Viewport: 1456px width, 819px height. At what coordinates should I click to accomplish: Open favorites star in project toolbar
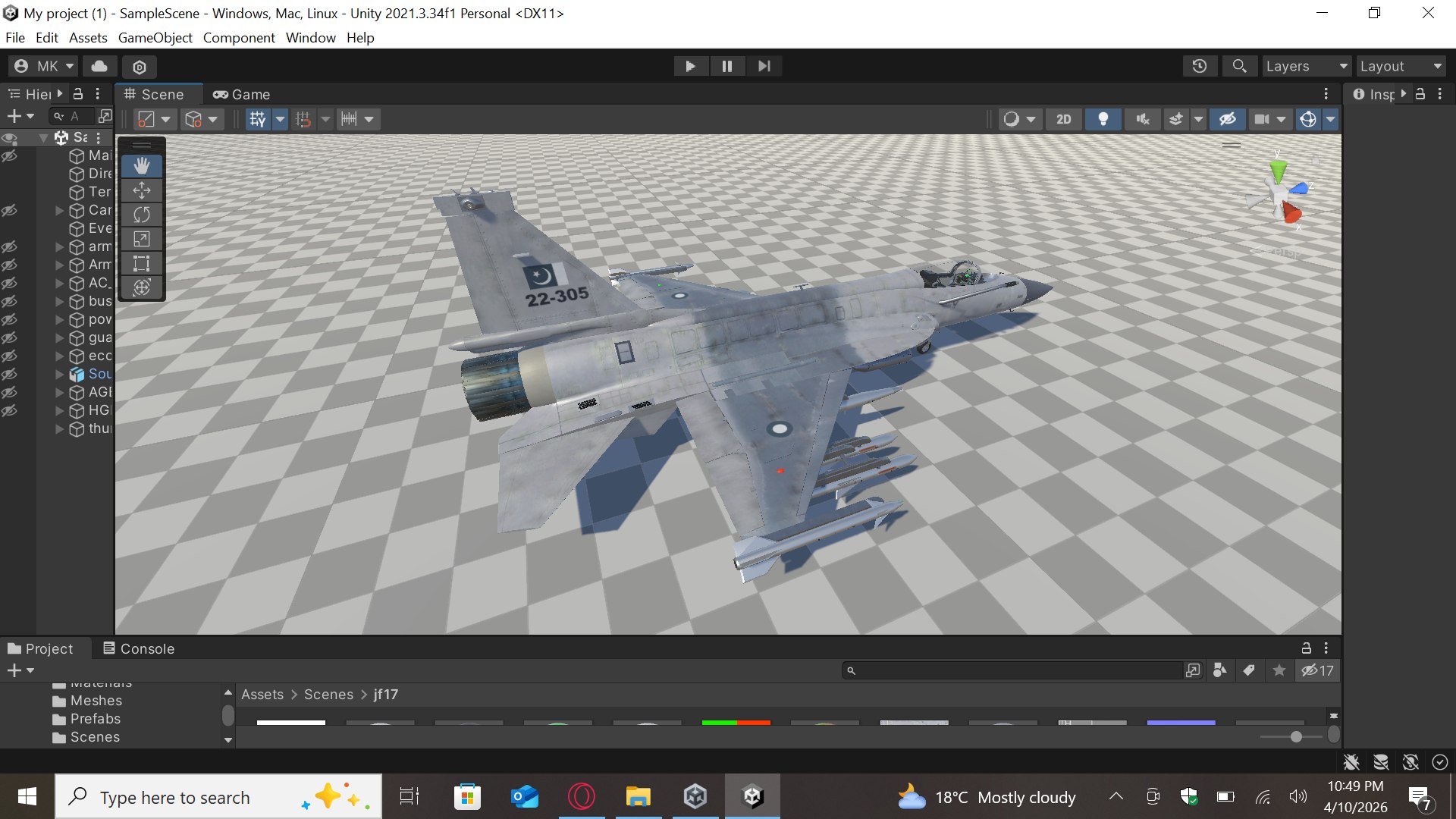[x=1279, y=670]
